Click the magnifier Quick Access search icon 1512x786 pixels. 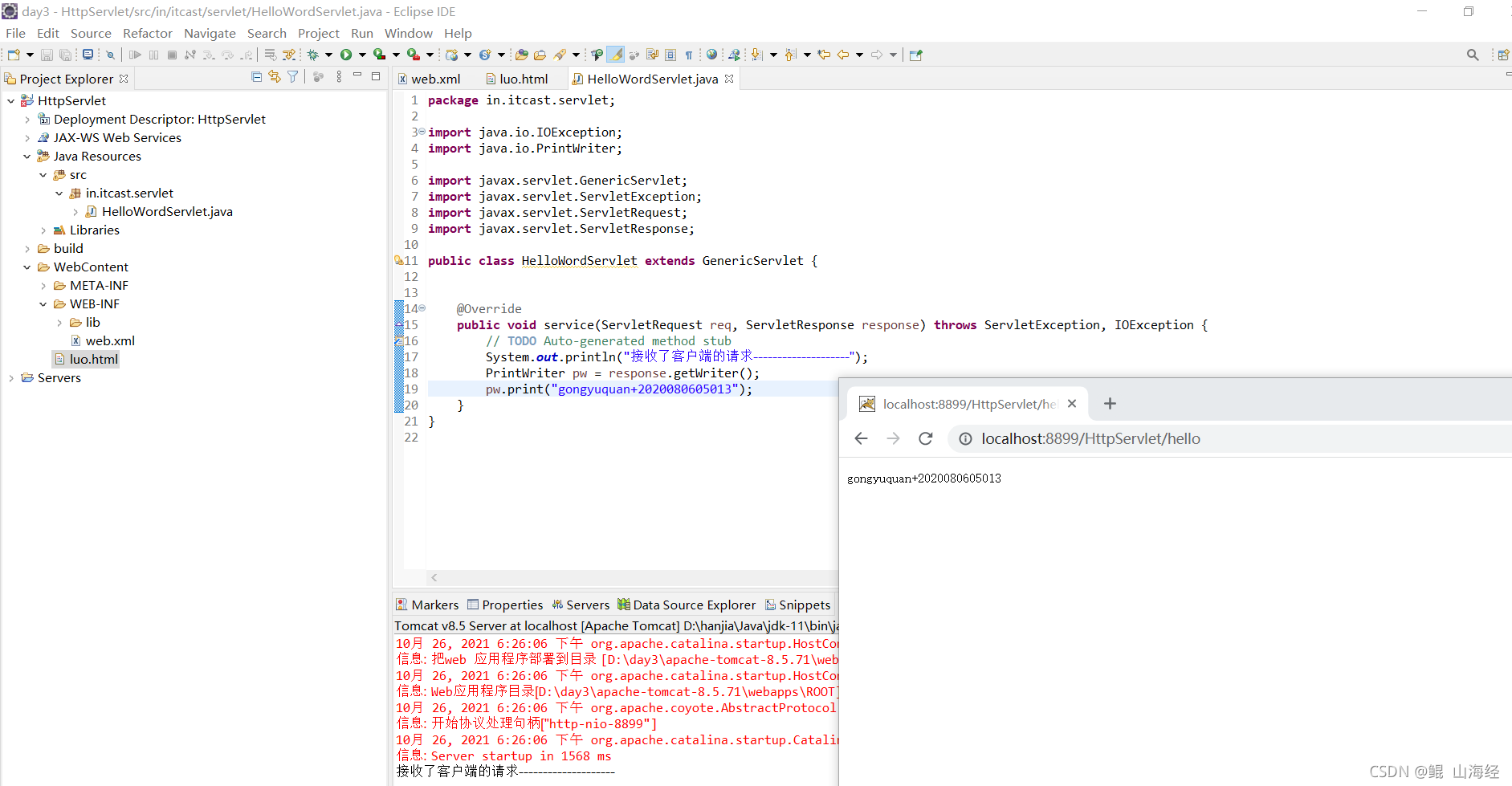[1473, 55]
